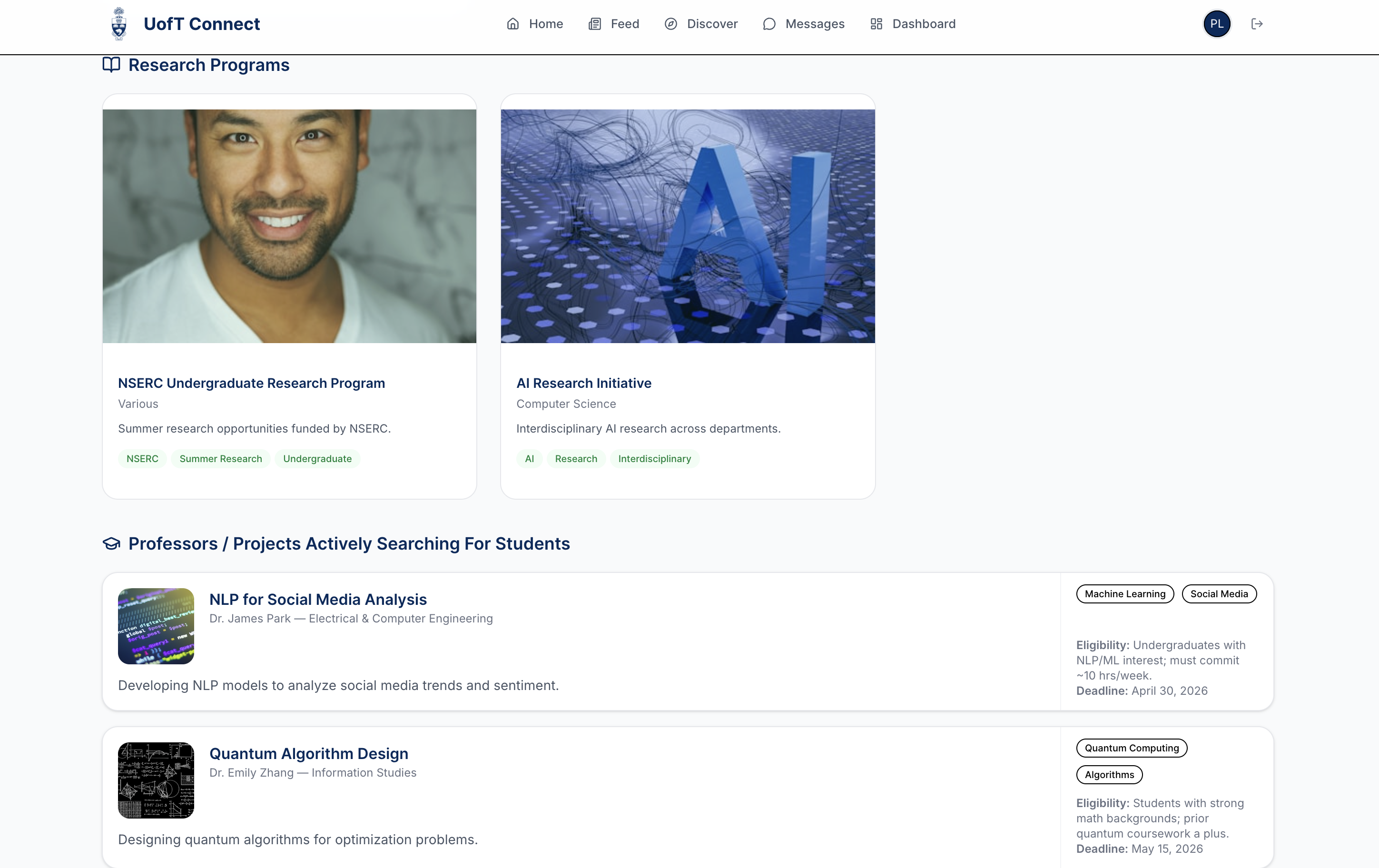Image resolution: width=1379 pixels, height=868 pixels.
Task: Click the UofT crest logo icon
Action: (118, 24)
